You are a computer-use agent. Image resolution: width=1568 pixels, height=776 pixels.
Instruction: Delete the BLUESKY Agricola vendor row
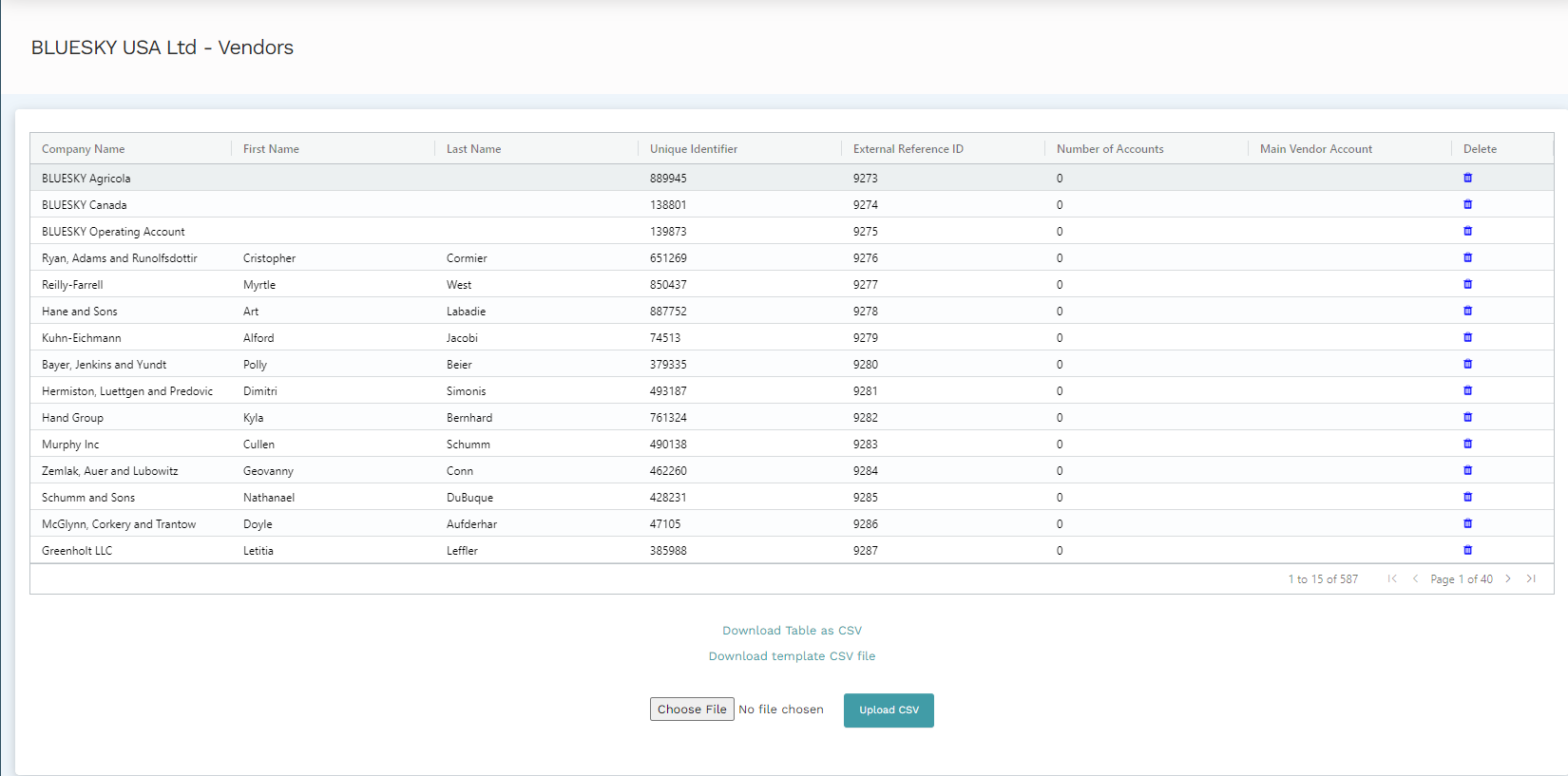coord(1467,178)
